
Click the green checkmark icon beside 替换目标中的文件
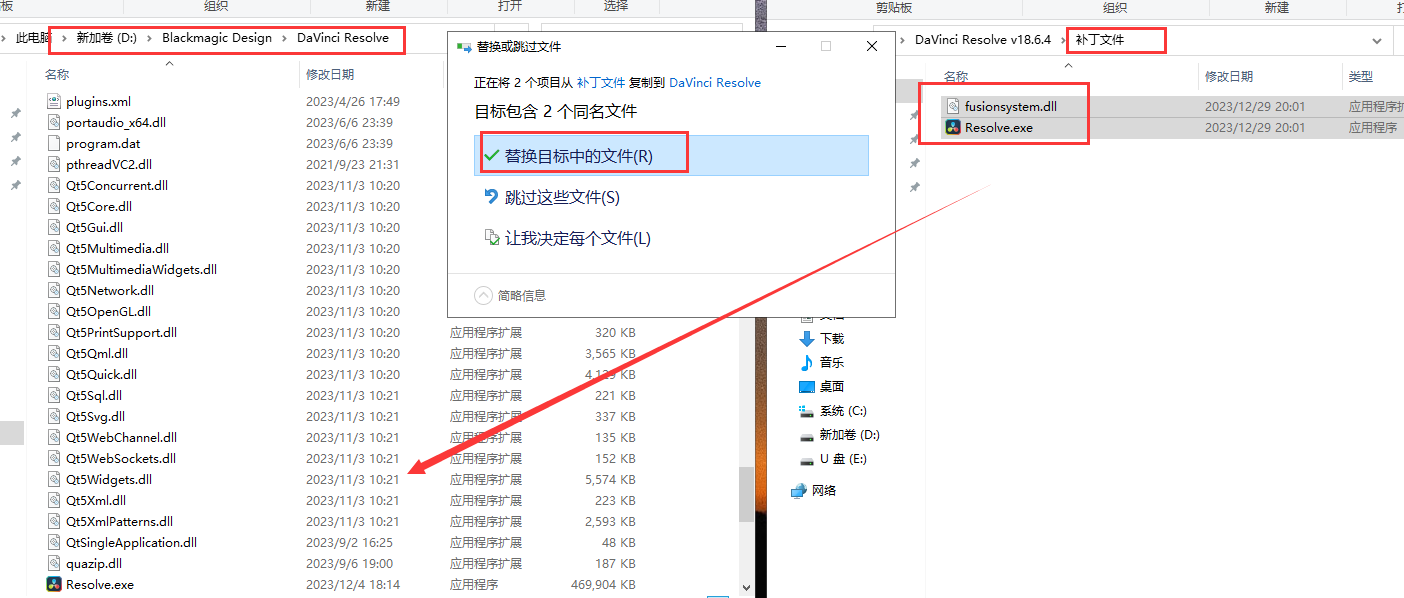(491, 156)
